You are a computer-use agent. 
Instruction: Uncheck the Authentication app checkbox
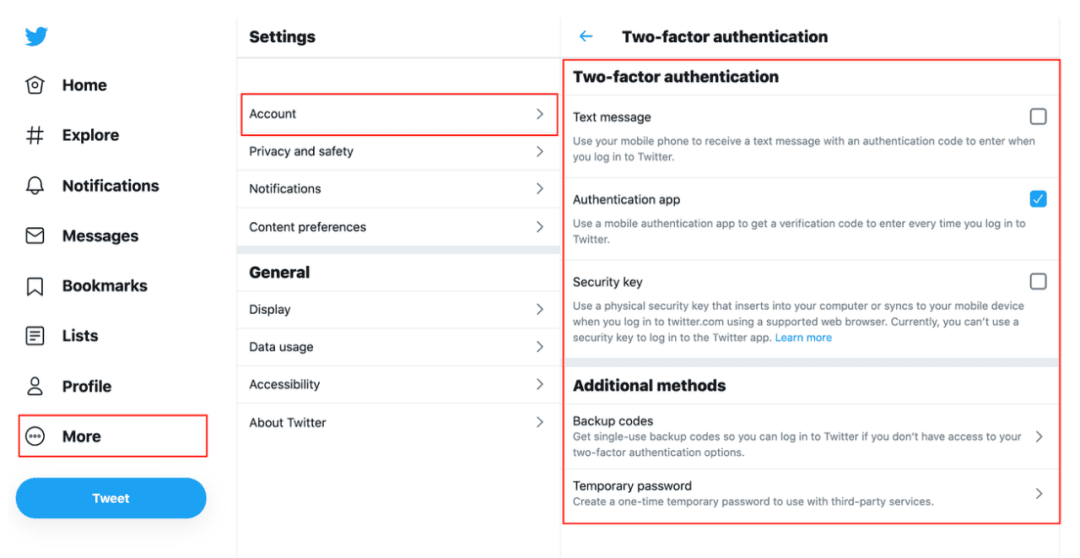(1038, 199)
